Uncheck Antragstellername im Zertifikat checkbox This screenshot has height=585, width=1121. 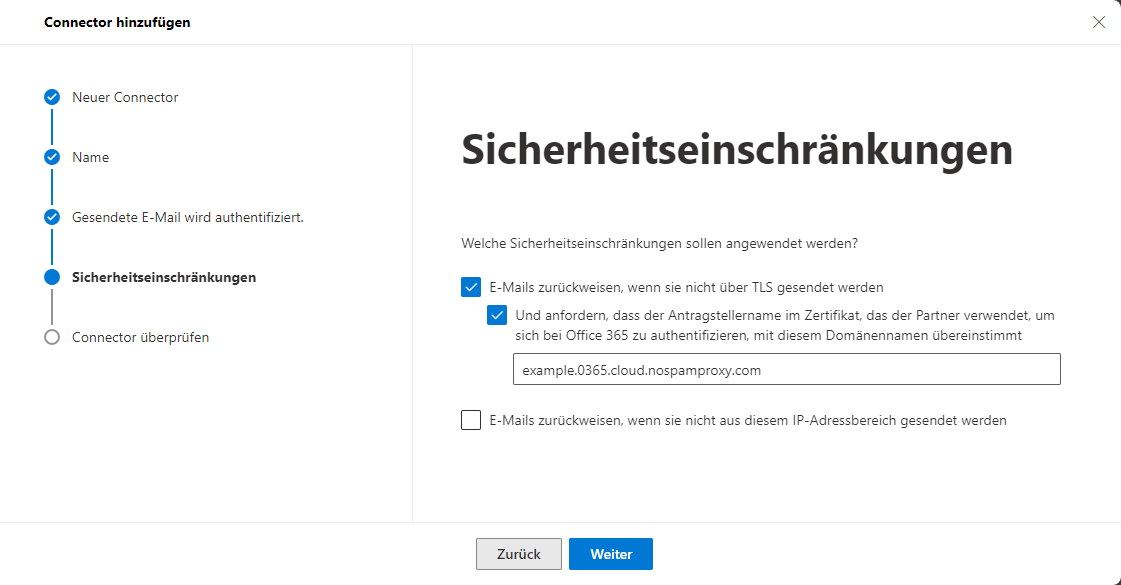(497, 315)
